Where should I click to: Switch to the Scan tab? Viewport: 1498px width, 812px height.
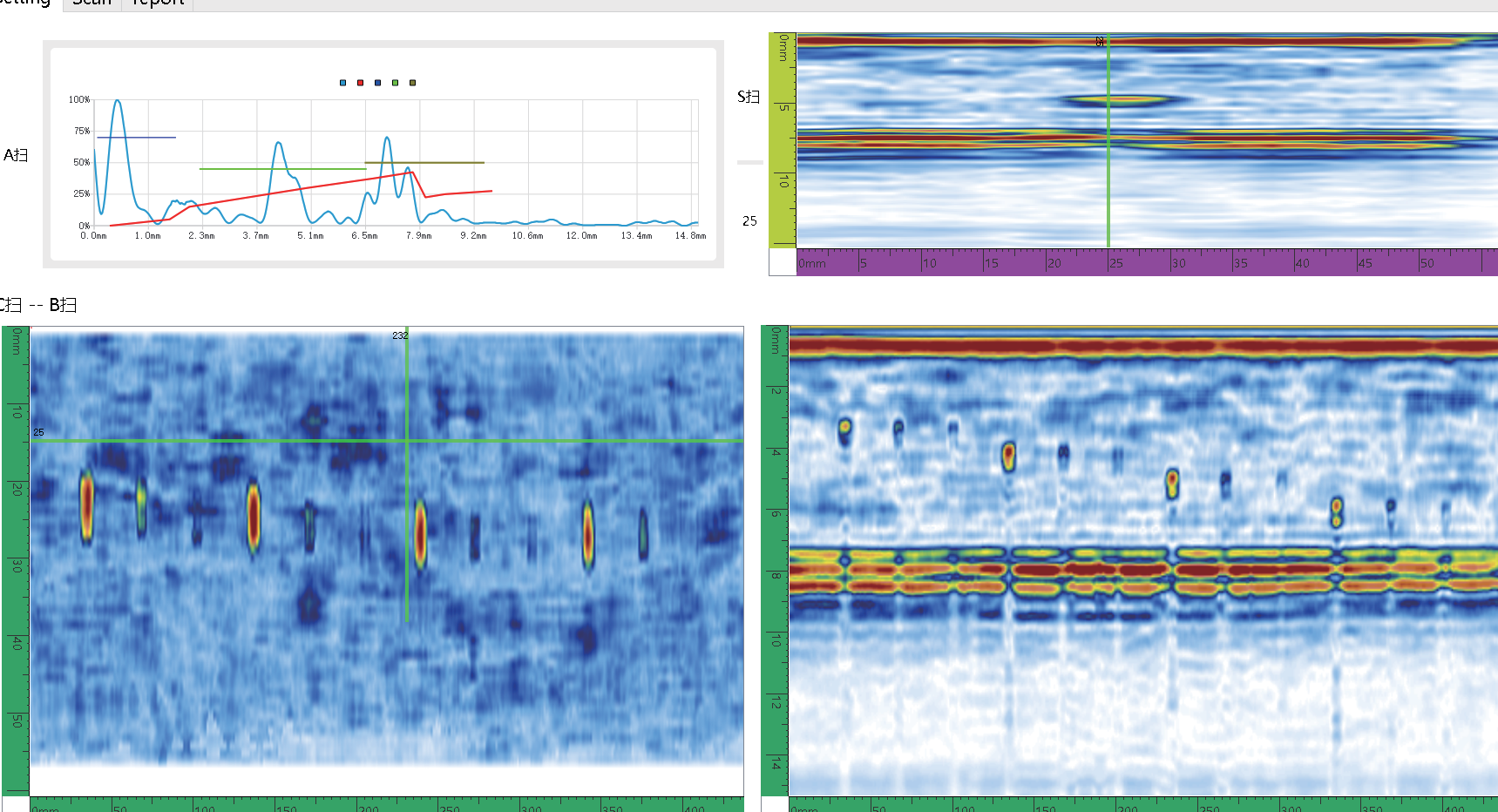(x=92, y=3)
